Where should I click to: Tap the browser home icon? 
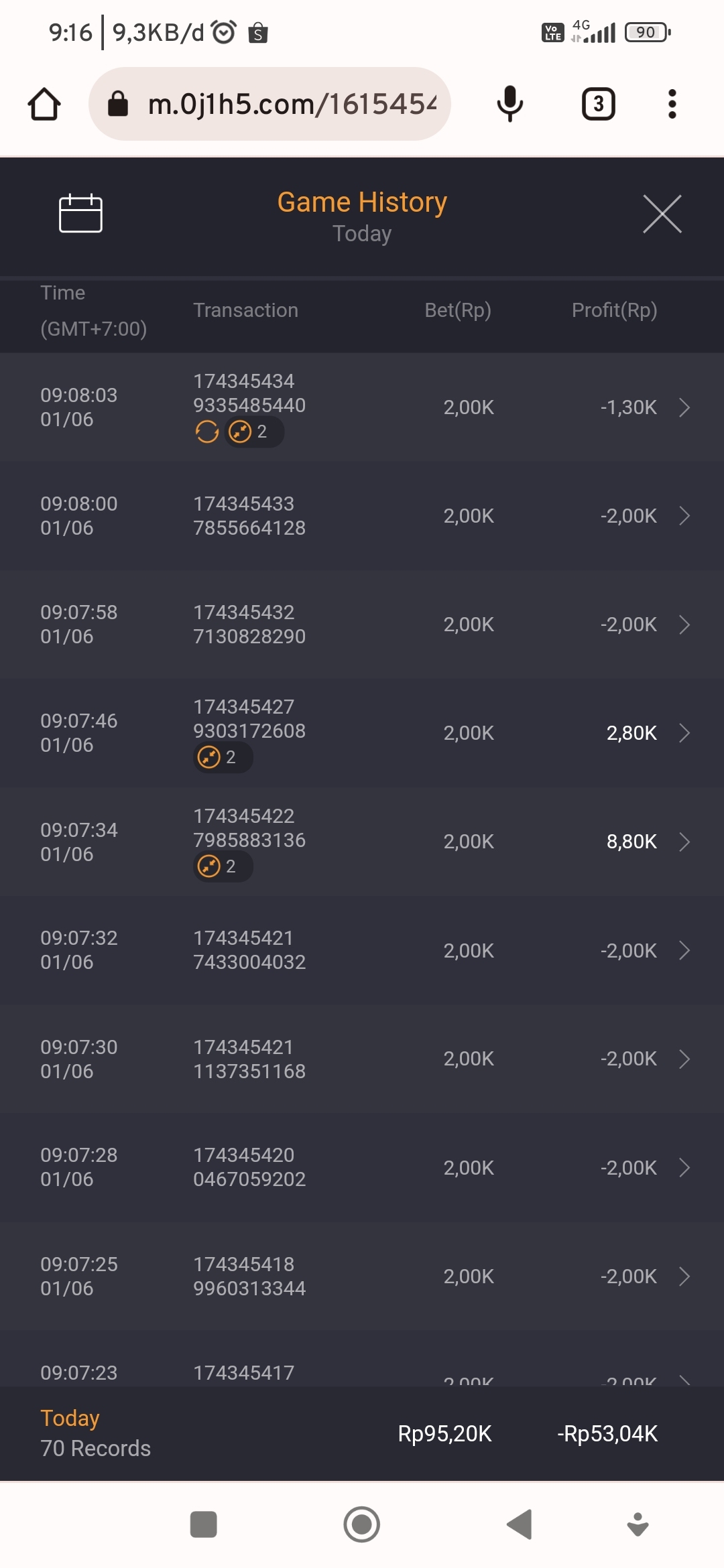pyautogui.click(x=44, y=105)
